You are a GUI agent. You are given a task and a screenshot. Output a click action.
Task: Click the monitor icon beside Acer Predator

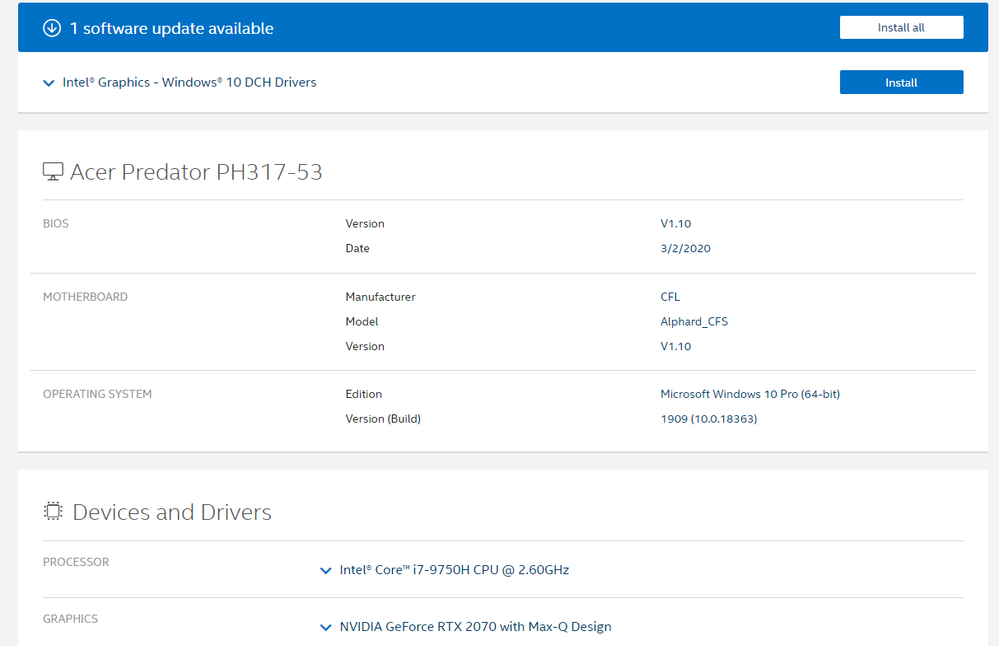(53, 171)
